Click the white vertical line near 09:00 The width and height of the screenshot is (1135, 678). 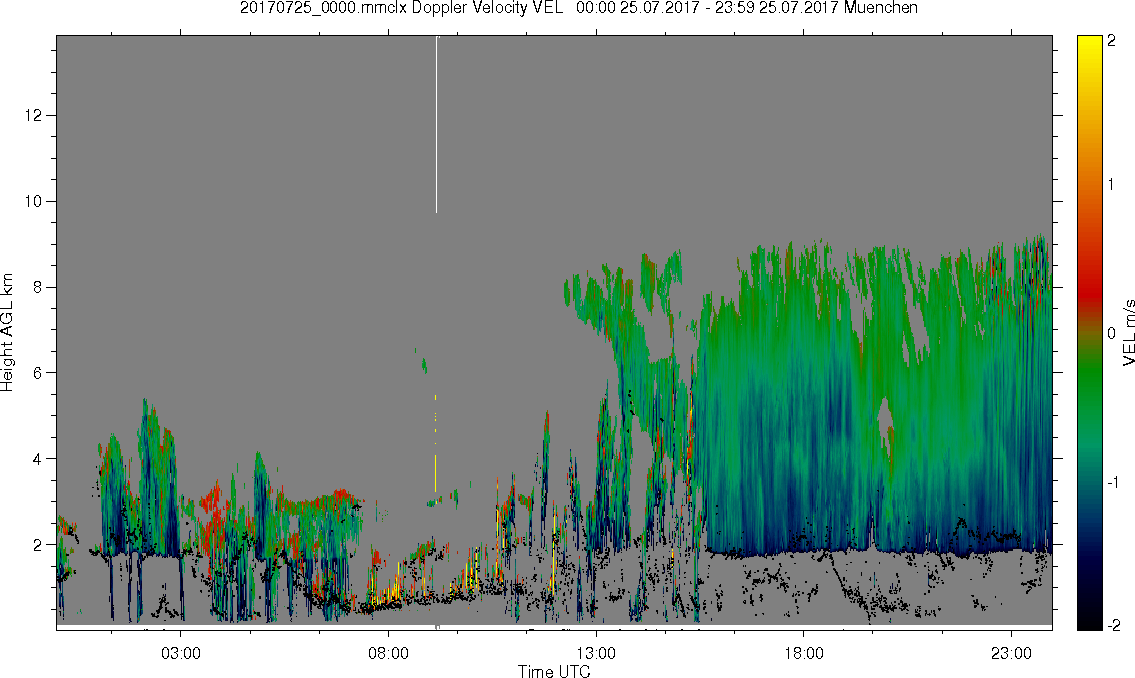coord(436,124)
